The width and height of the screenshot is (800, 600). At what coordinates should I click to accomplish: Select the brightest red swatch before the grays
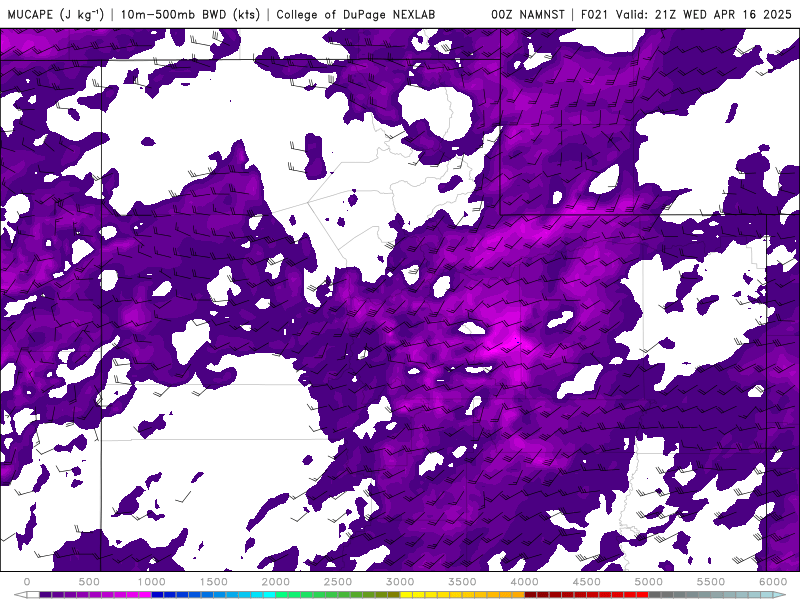coord(642,594)
